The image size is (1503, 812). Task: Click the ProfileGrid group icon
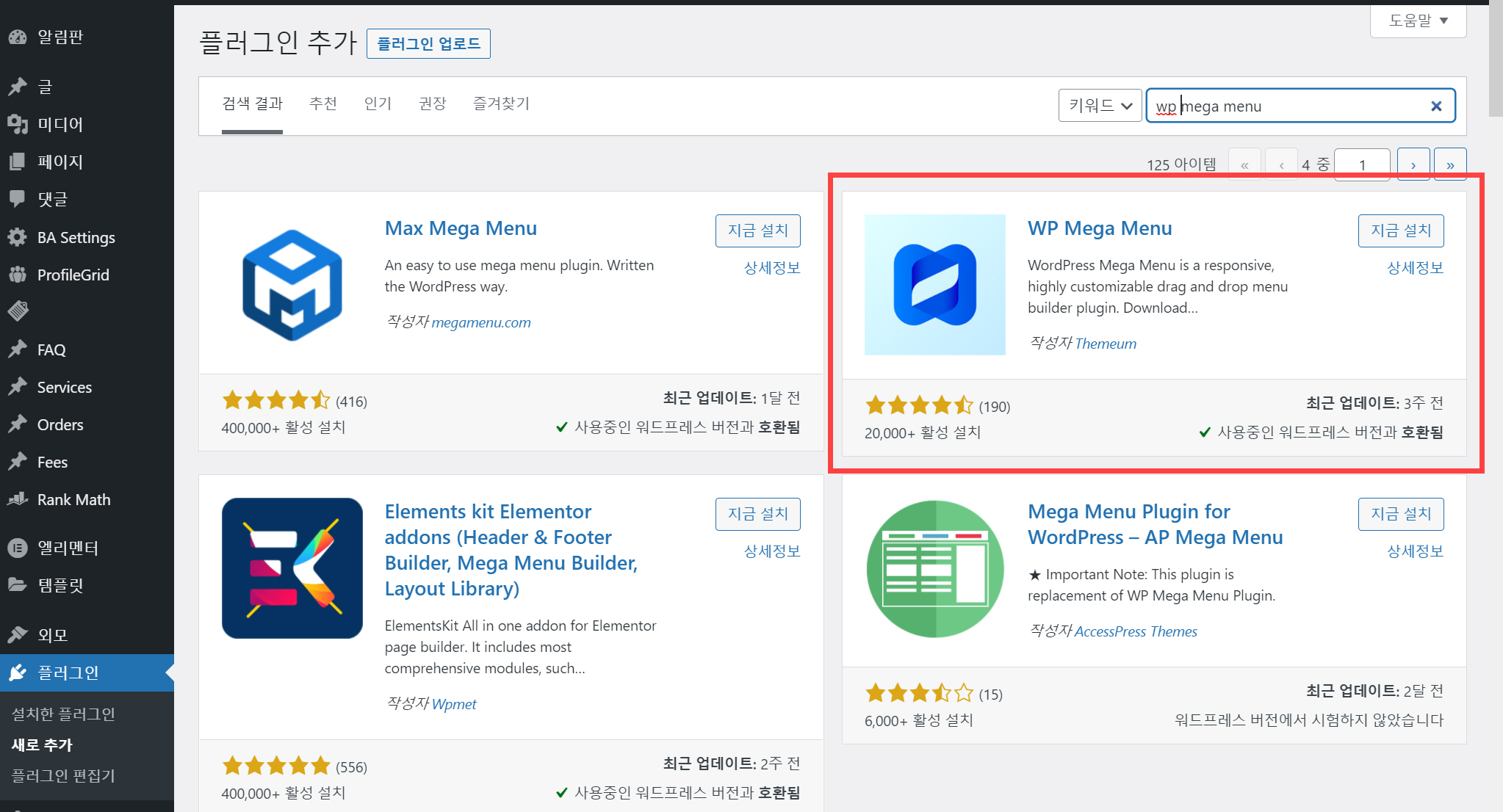(18, 275)
